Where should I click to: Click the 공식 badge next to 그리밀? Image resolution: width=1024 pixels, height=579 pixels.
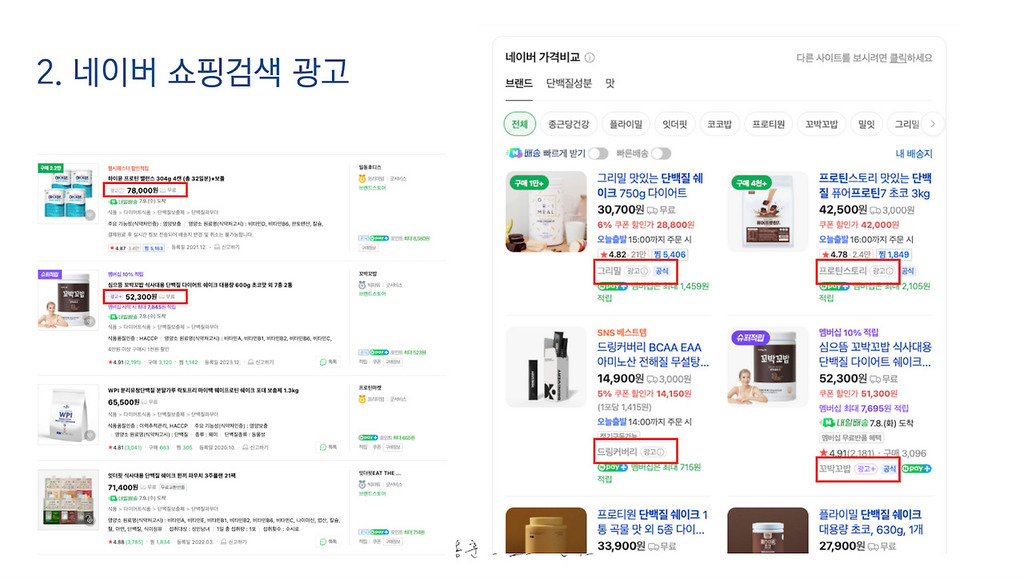point(662,271)
